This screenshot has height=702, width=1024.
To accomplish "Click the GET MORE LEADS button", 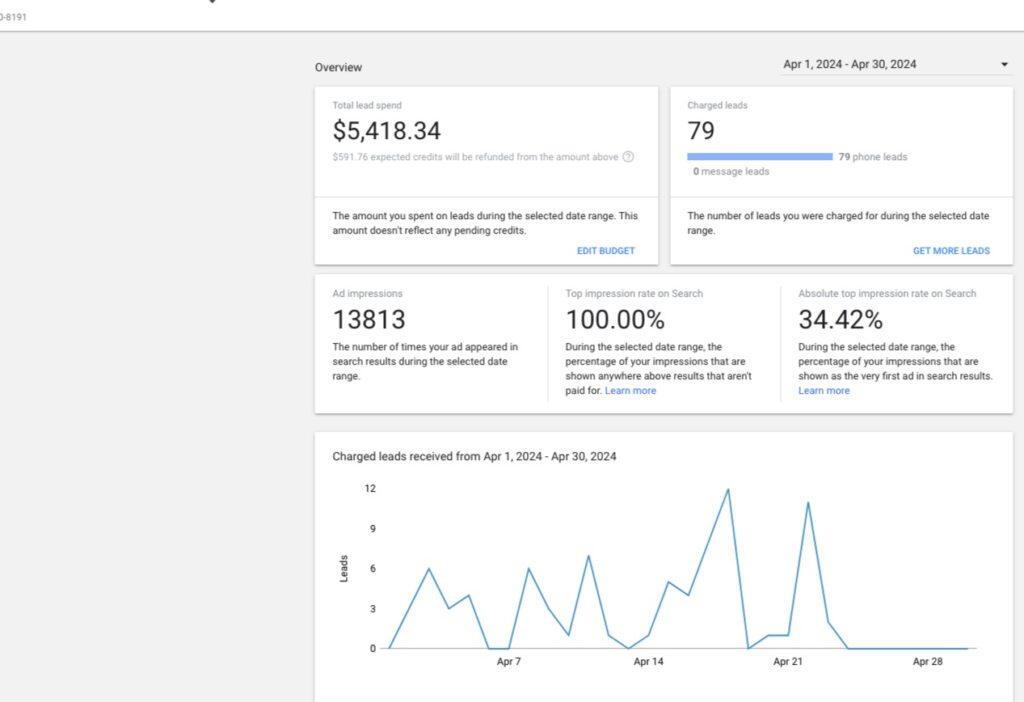I will click(x=951, y=251).
